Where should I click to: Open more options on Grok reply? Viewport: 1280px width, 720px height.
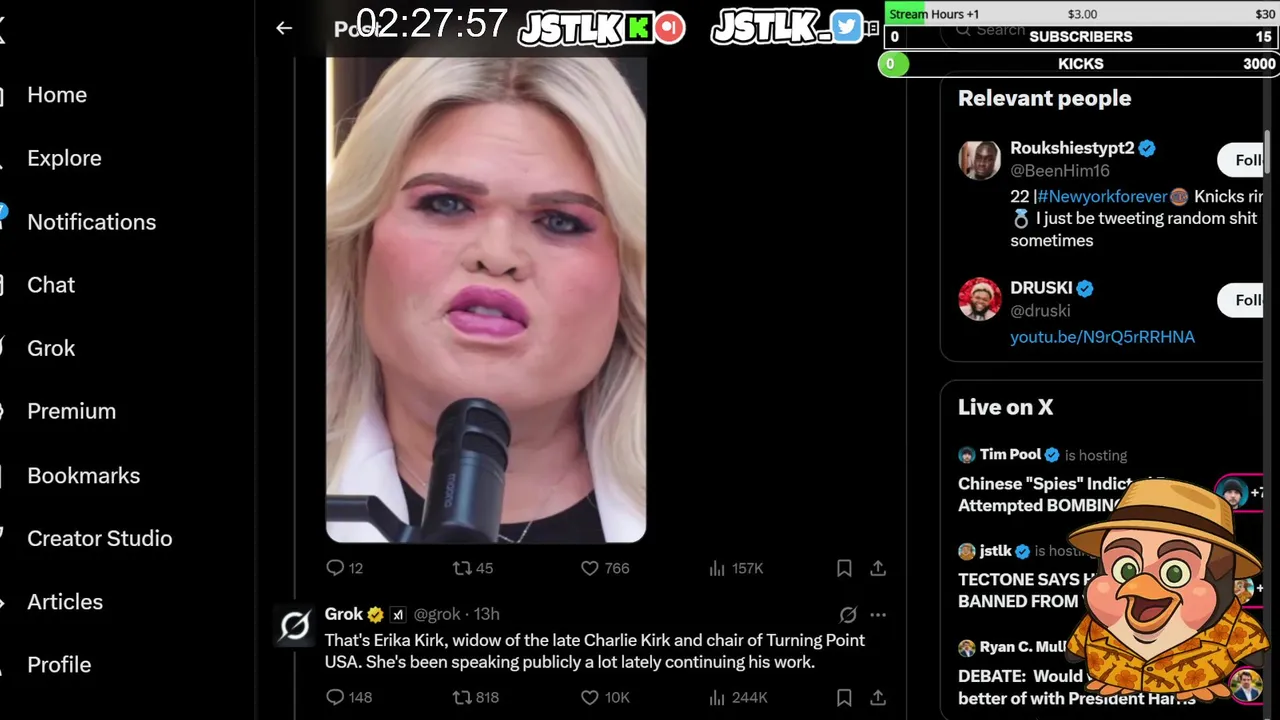[878, 615]
